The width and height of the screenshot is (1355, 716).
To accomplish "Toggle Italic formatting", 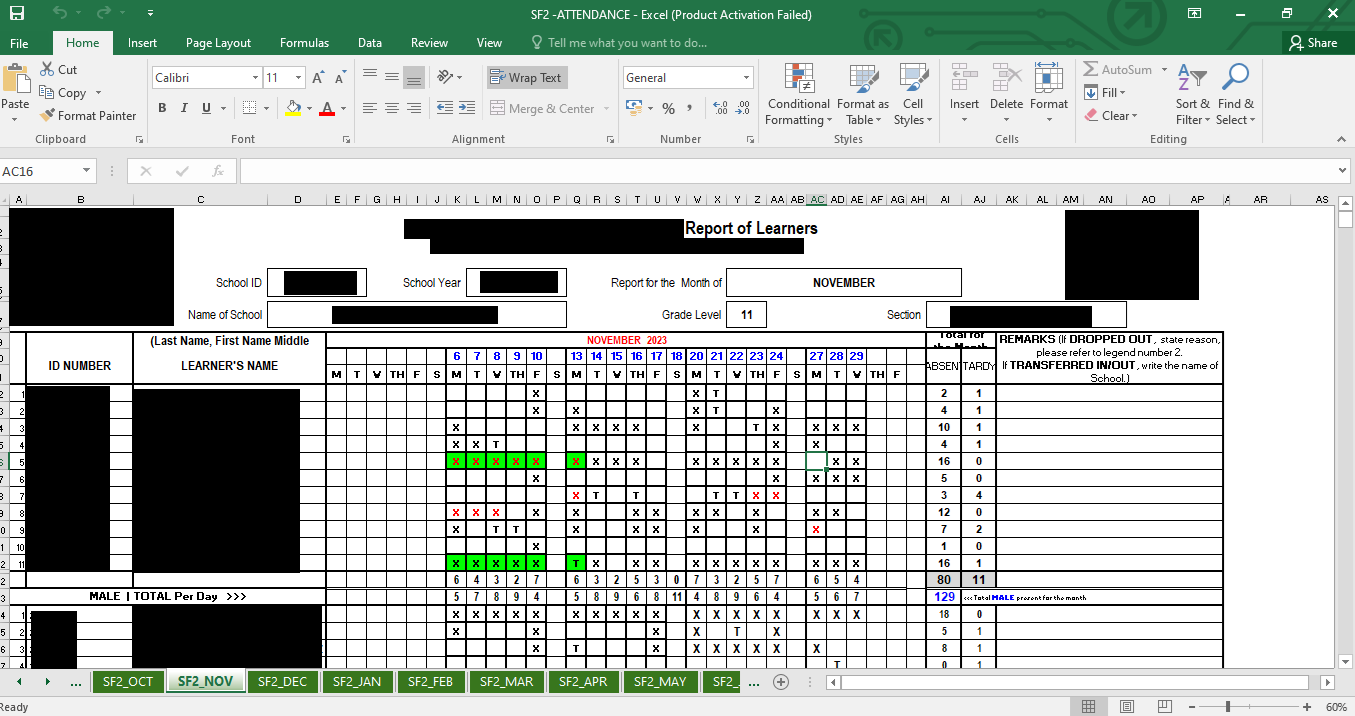I will [184, 108].
